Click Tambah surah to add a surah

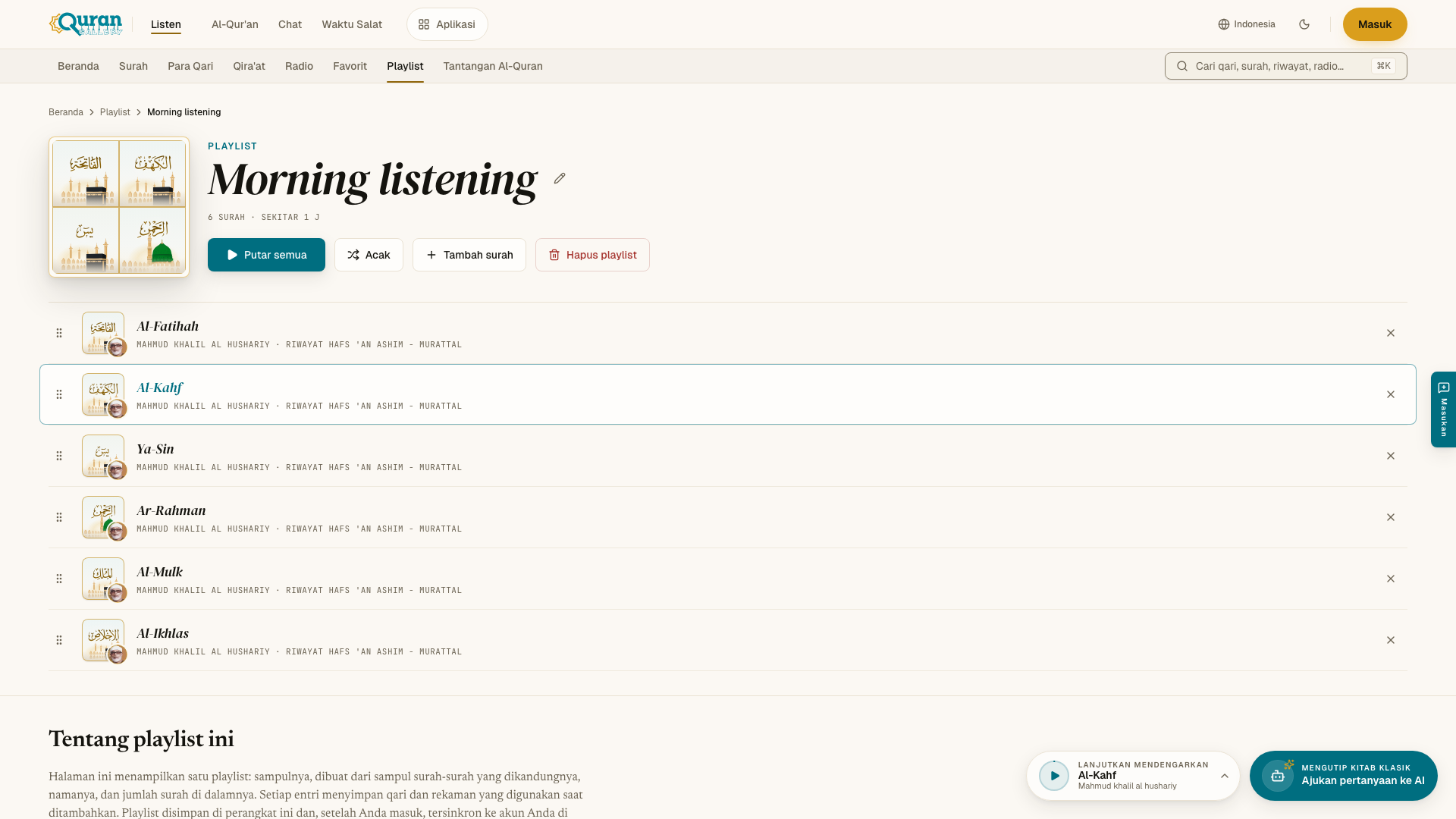click(x=469, y=255)
